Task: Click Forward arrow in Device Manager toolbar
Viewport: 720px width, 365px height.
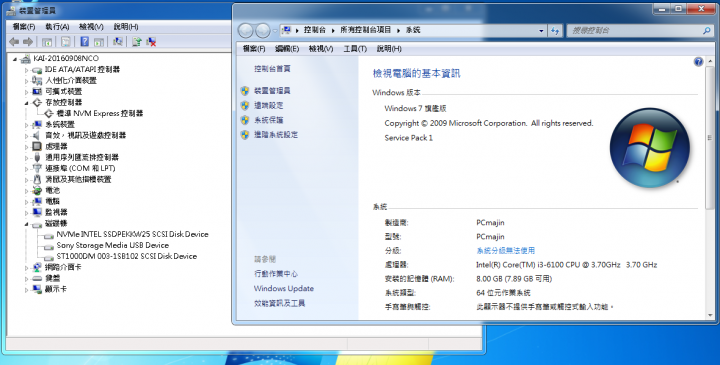Action: click(x=28, y=42)
